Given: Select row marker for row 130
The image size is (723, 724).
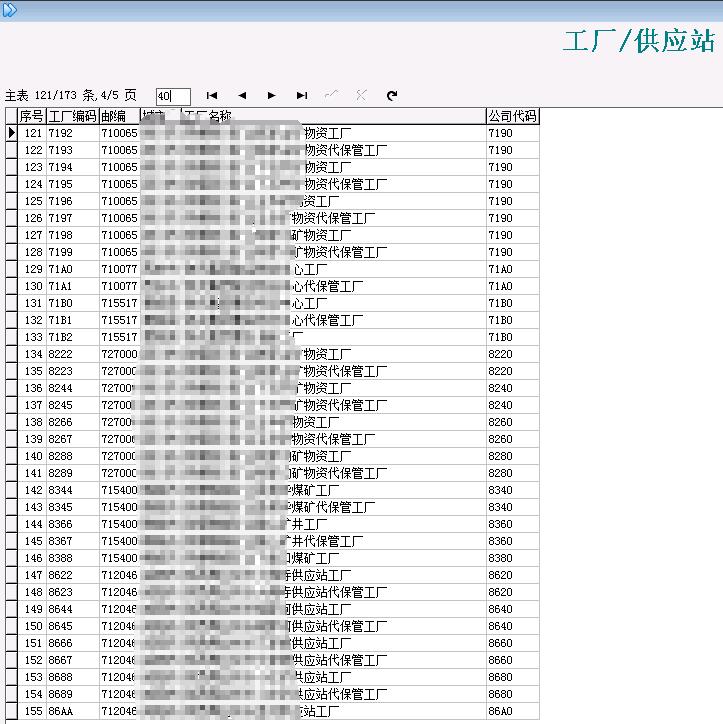Looking at the screenshot, I should click(x=12, y=286).
